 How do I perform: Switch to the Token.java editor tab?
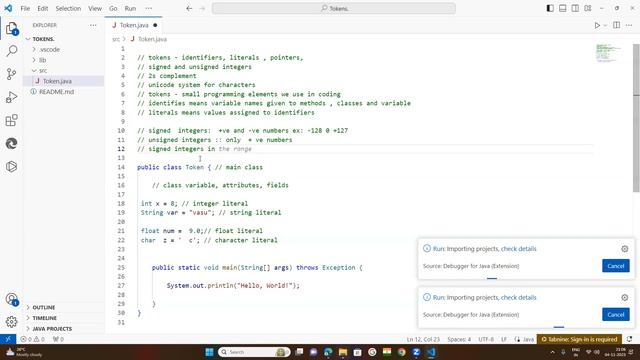click(x=133, y=25)
